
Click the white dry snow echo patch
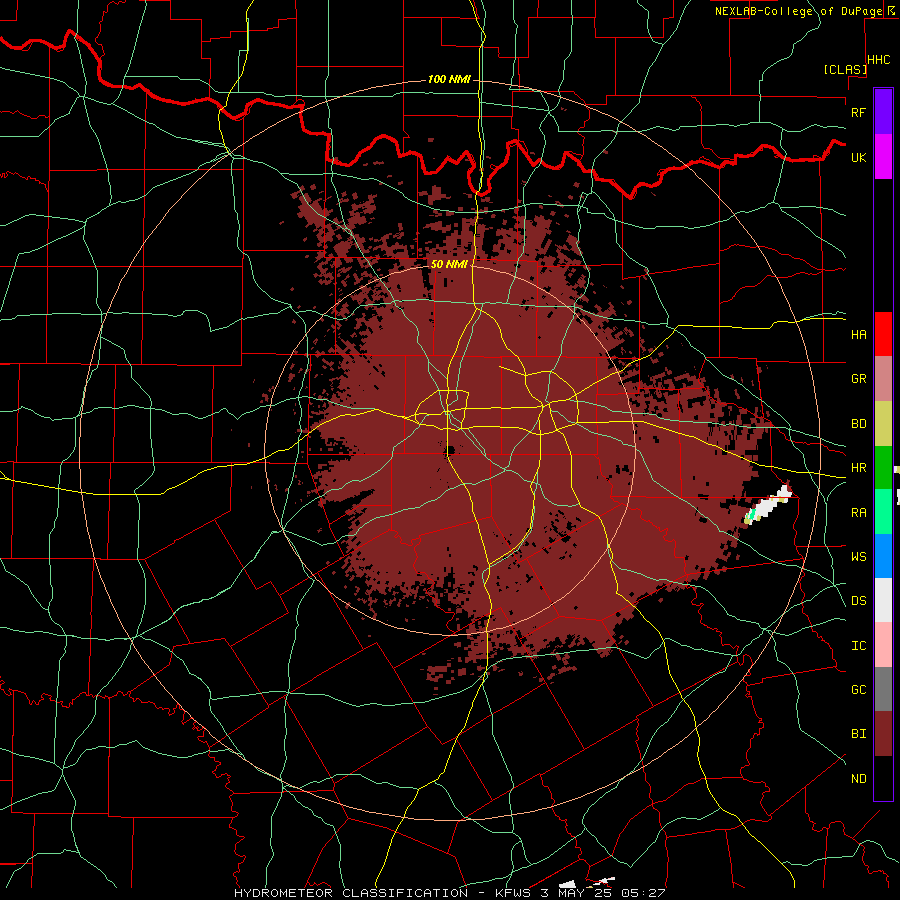pos(769,505)
